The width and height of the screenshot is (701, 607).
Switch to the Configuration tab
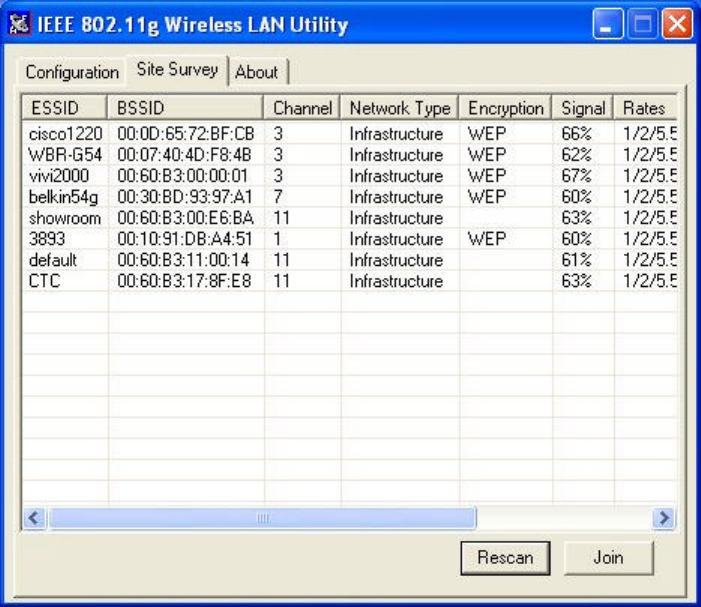point(72,72)
